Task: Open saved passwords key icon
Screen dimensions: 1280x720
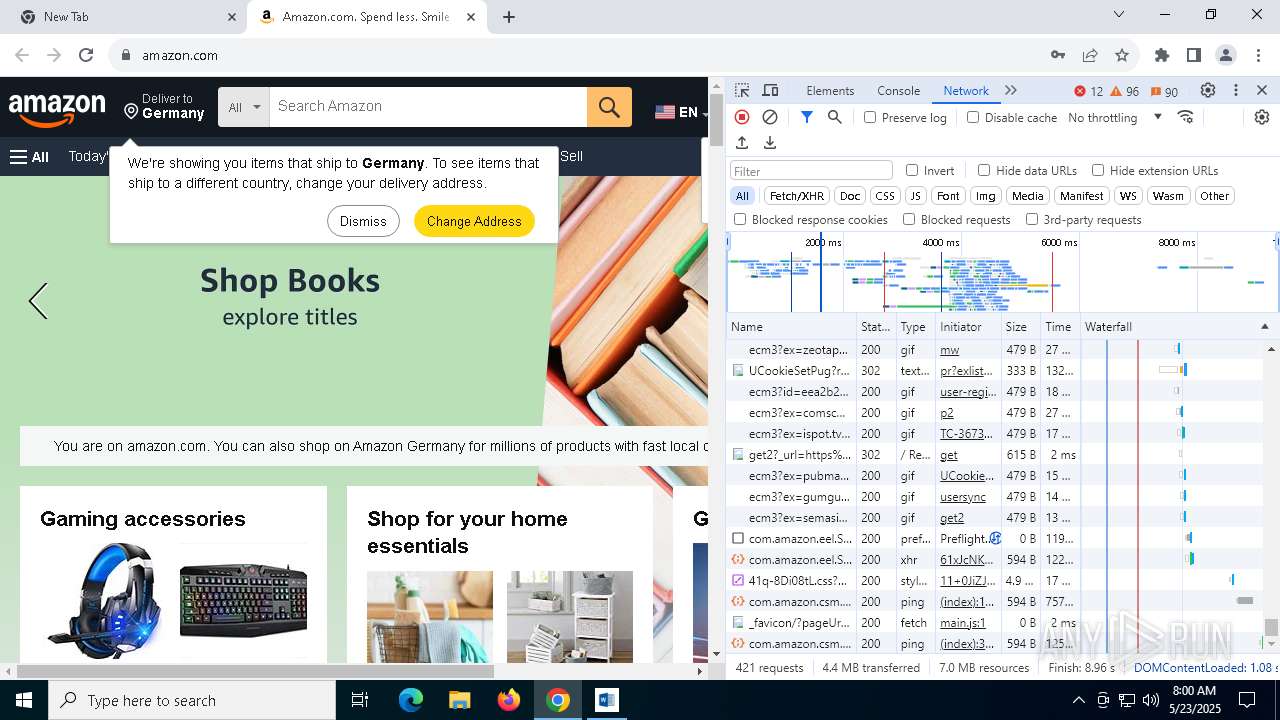Action: (x=1058, y=55)
